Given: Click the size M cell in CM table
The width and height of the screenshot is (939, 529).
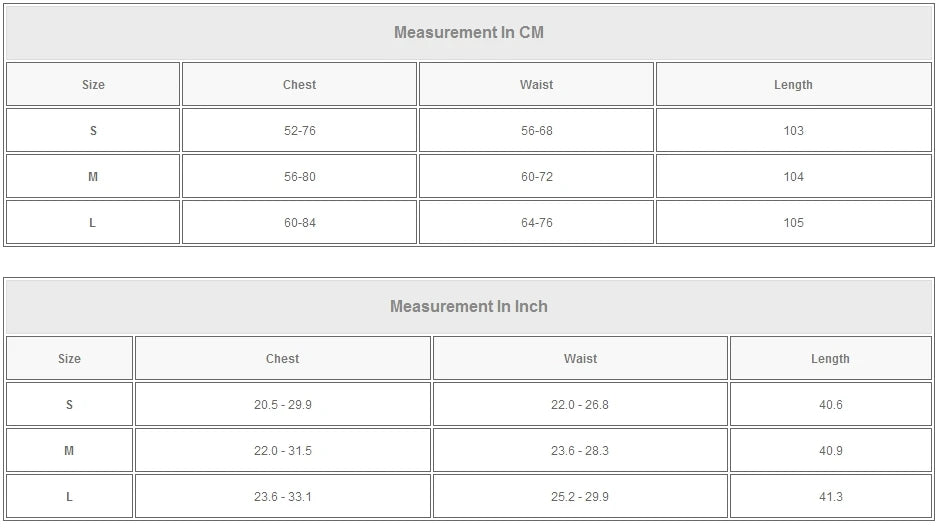Looking at the screenshot, I should click(x=93, y=177).
